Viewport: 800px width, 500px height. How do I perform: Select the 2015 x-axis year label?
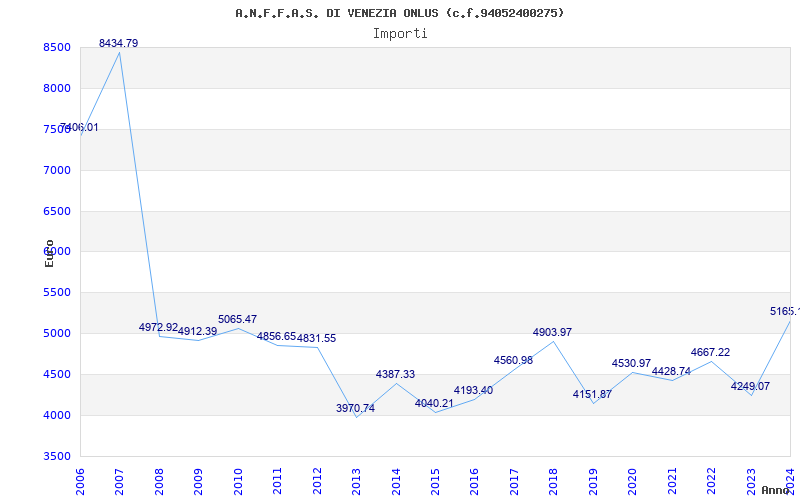tap(435, 482)
